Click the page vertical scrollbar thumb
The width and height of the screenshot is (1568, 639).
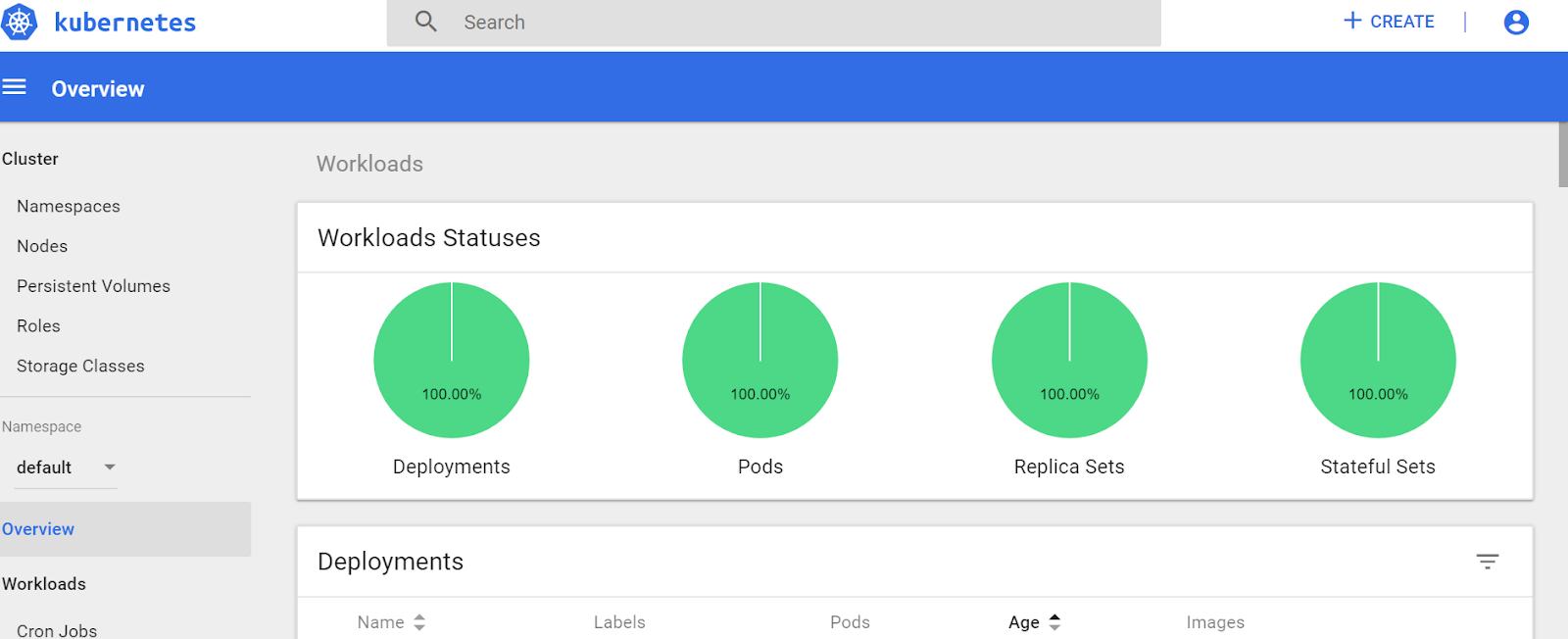[x=1563, y=155]
